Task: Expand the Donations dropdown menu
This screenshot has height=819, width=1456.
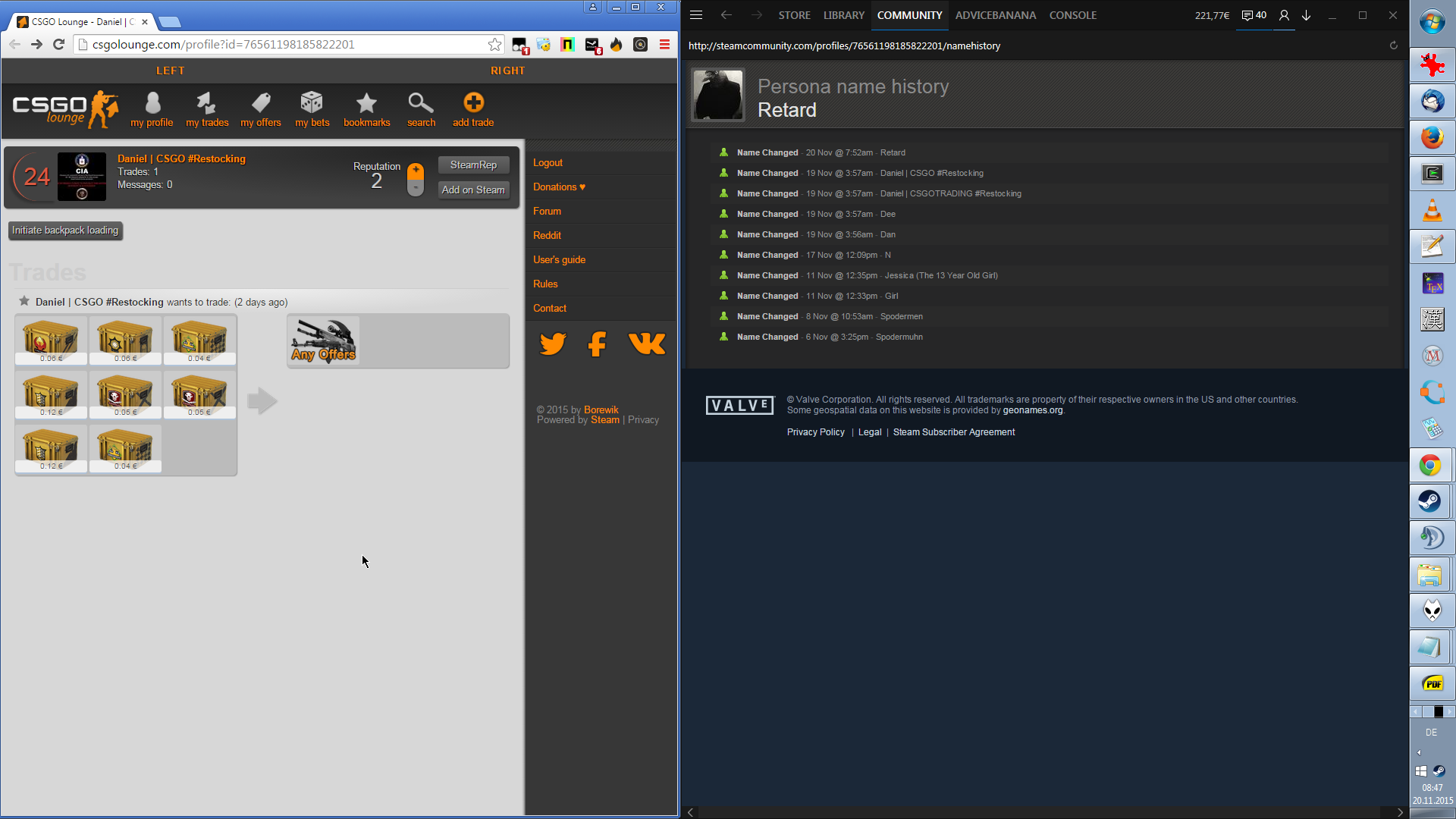Action: pyautogui.click(x=559, y=187)
